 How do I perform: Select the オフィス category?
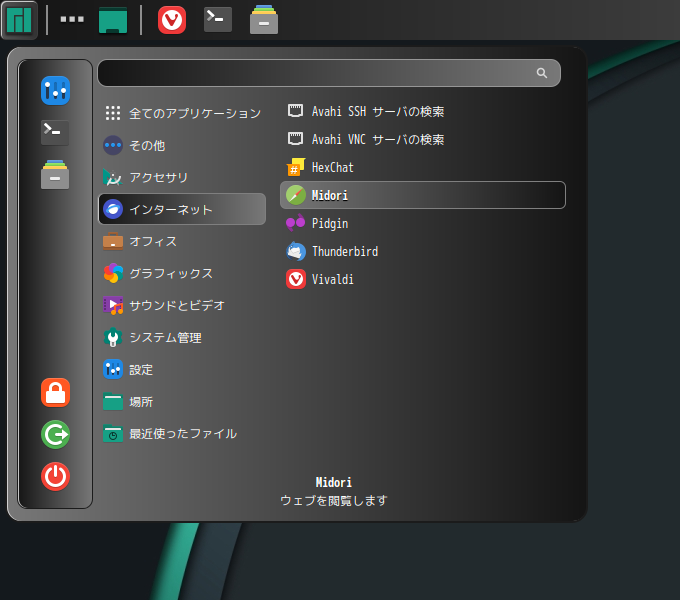pyautogui.click(x=182, y=241)
